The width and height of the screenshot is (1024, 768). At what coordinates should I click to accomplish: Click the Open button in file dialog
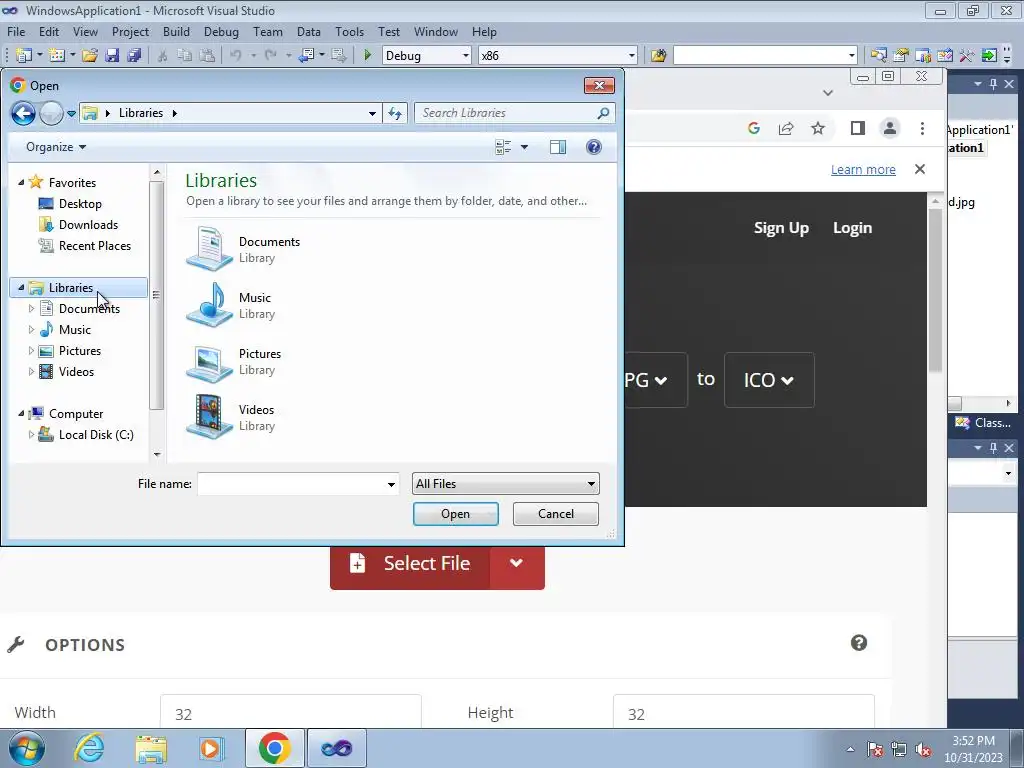pyautogui.click(x=456, y=514)
